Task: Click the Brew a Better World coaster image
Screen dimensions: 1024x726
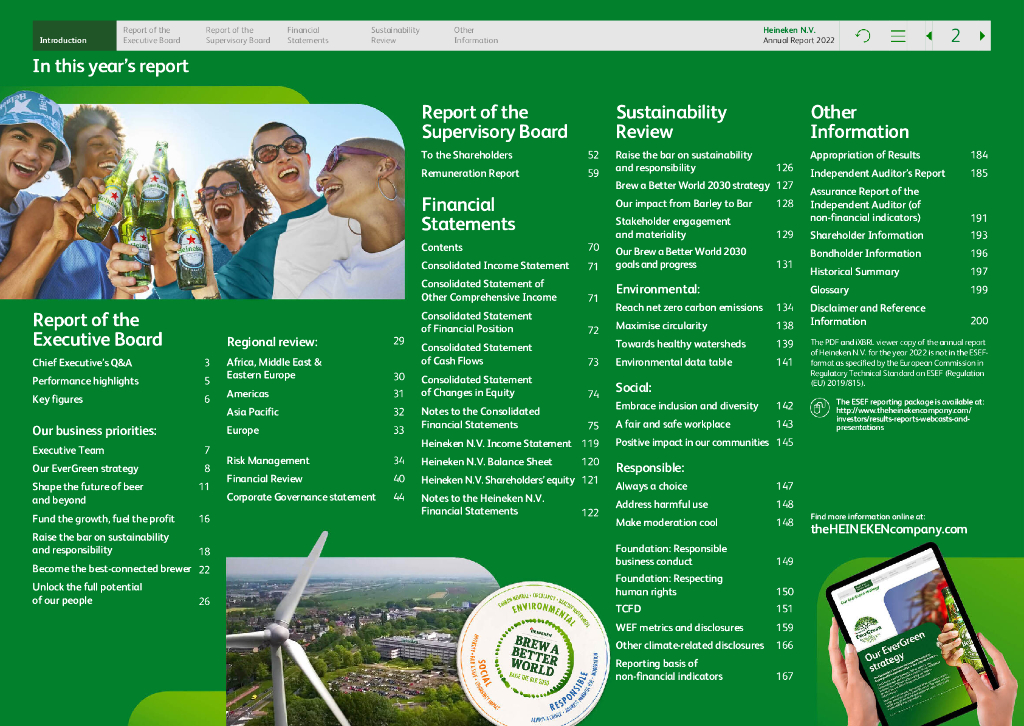Action: (532, 654)
